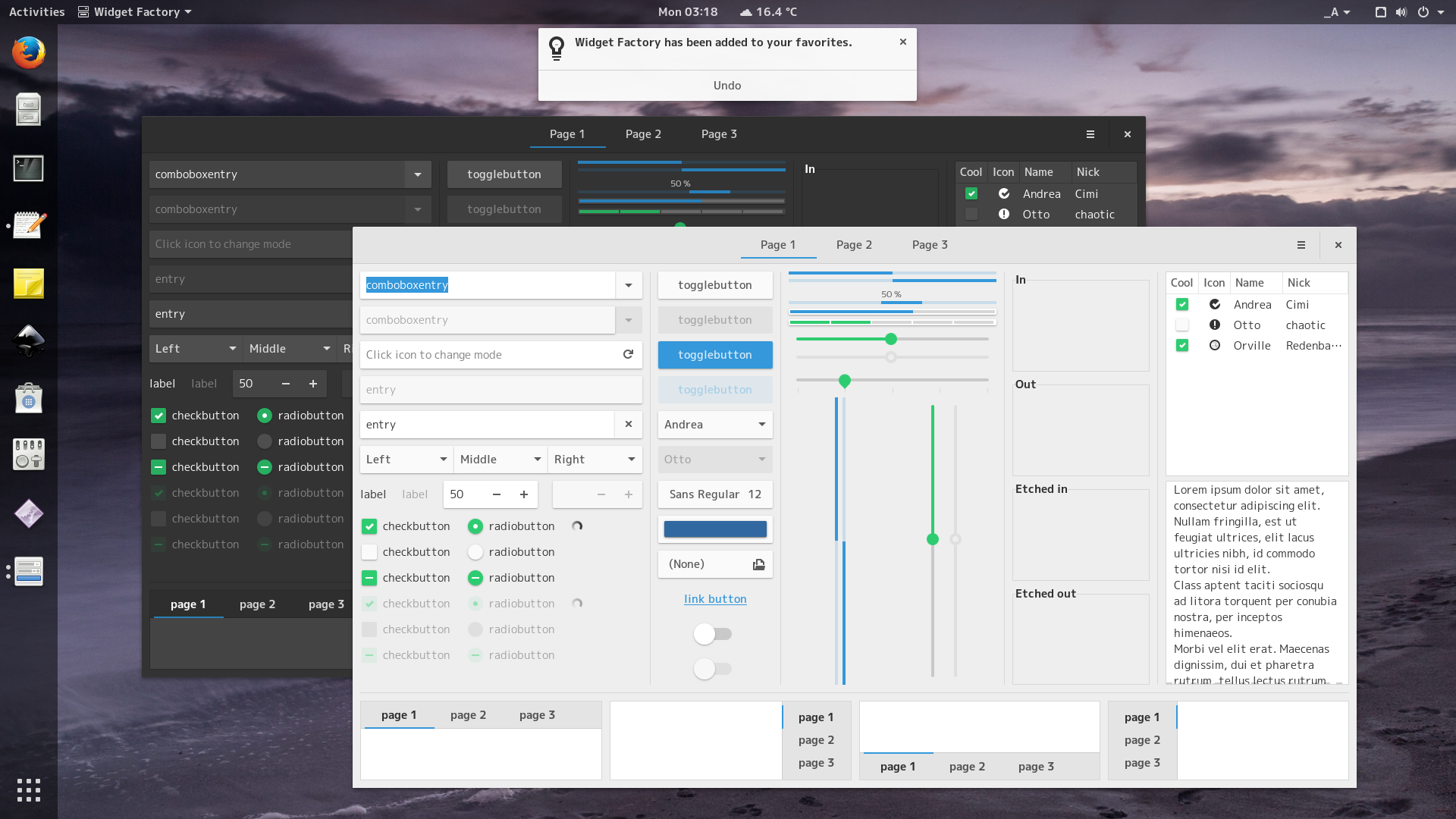The image size is (1456, 819).
Task: Open the hamburger menu in the dark window
Action: (x=1090, y=134)
